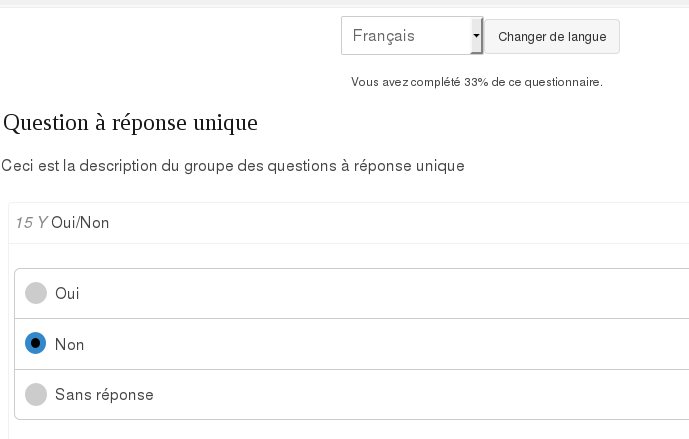This screenshot has width=689, height=439.
Task: Open the Français language dropdown
Action: pos(411,36)
